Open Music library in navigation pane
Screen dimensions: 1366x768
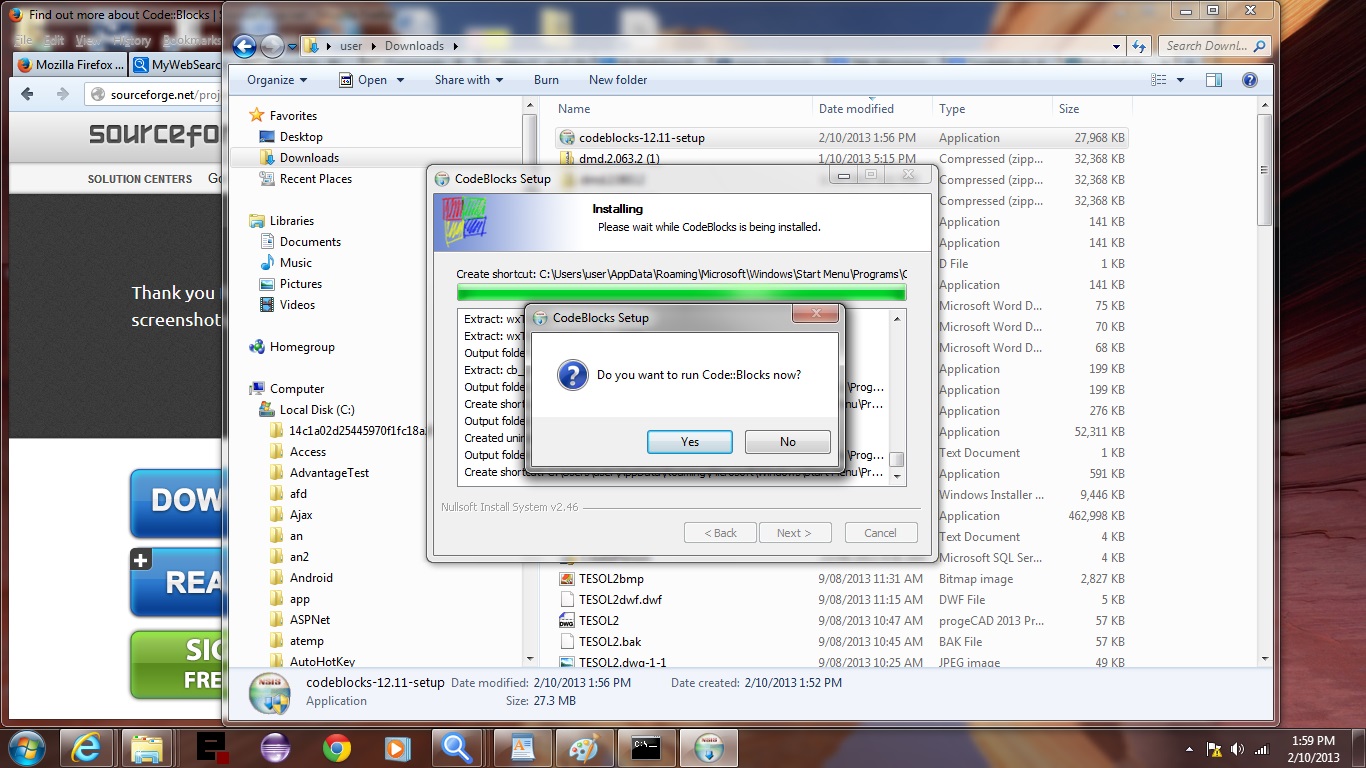coord(295,263)
